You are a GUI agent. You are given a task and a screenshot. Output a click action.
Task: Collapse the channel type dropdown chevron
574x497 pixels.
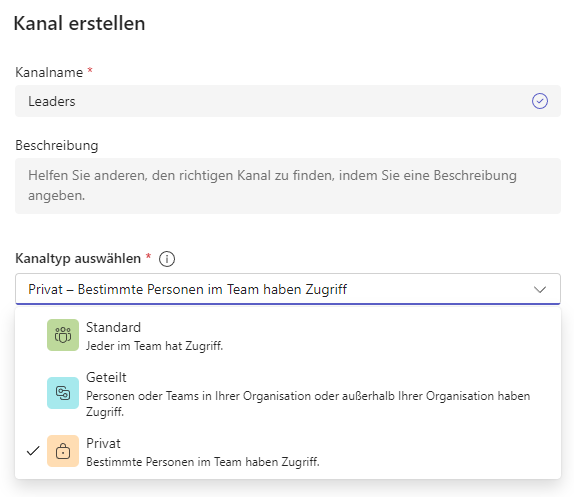point(540,289)
